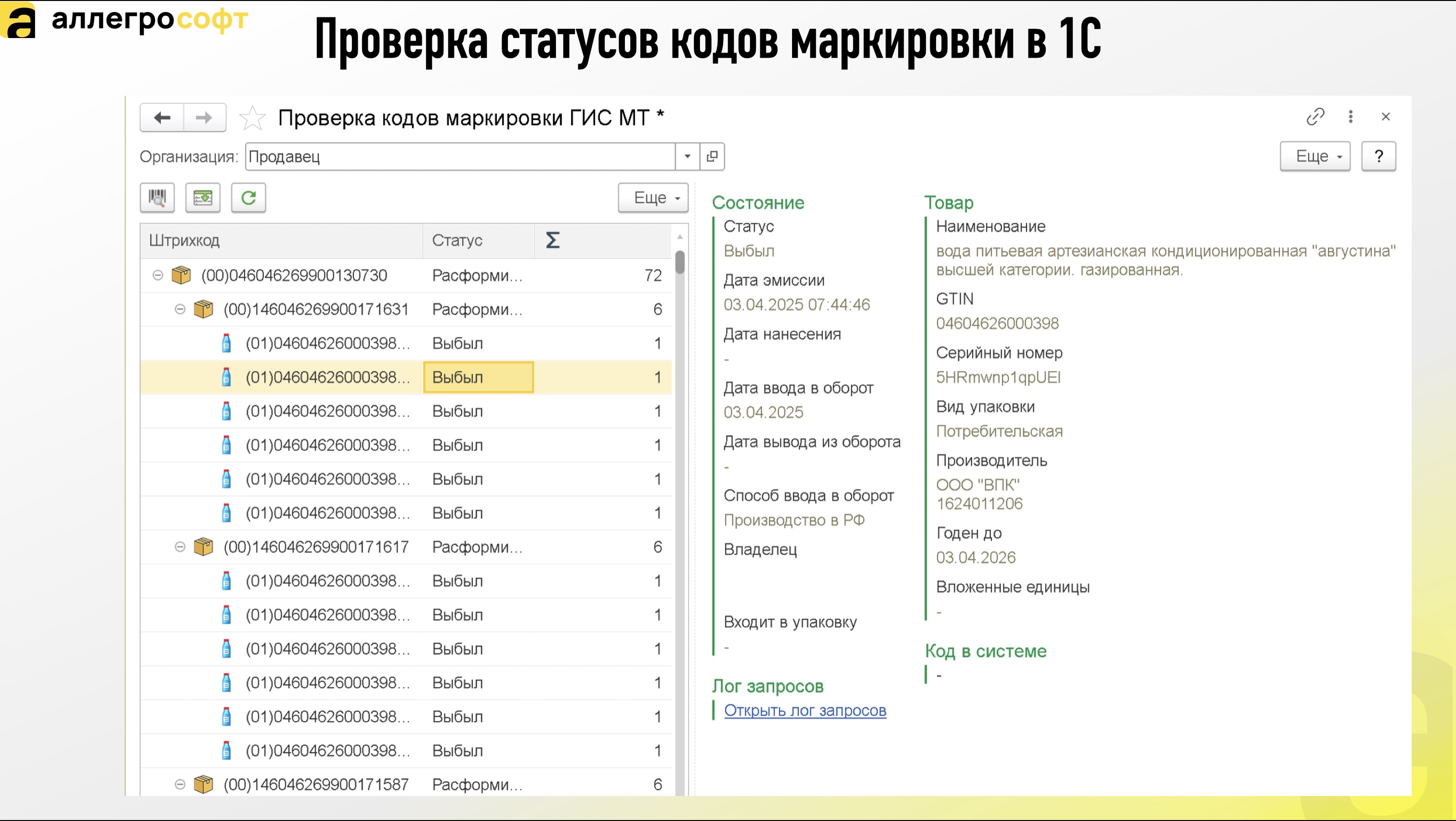The height and width of the screenshot is (821, 1456).
Task: Click the Статус column header
Action: pos(478,241)
